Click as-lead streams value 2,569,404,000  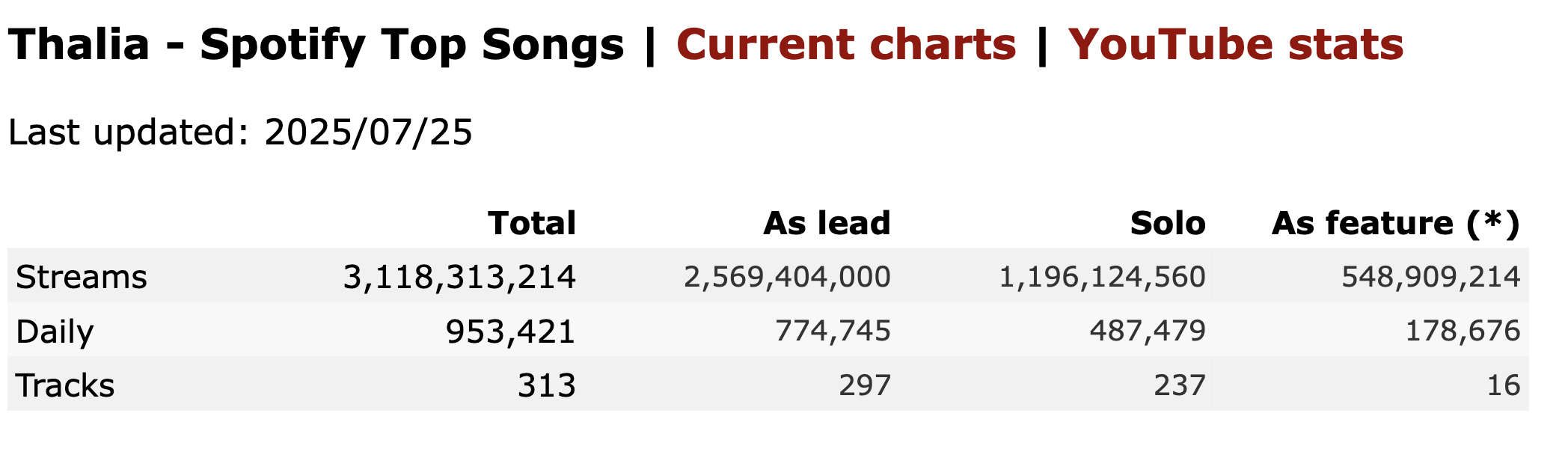787,277
